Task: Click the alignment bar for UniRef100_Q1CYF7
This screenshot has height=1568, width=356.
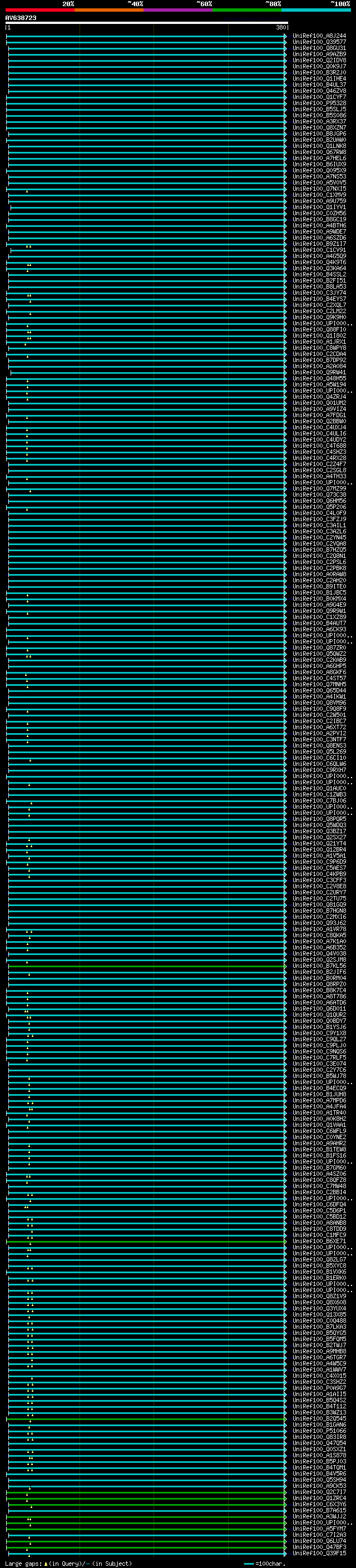Action: pos(146,97)
